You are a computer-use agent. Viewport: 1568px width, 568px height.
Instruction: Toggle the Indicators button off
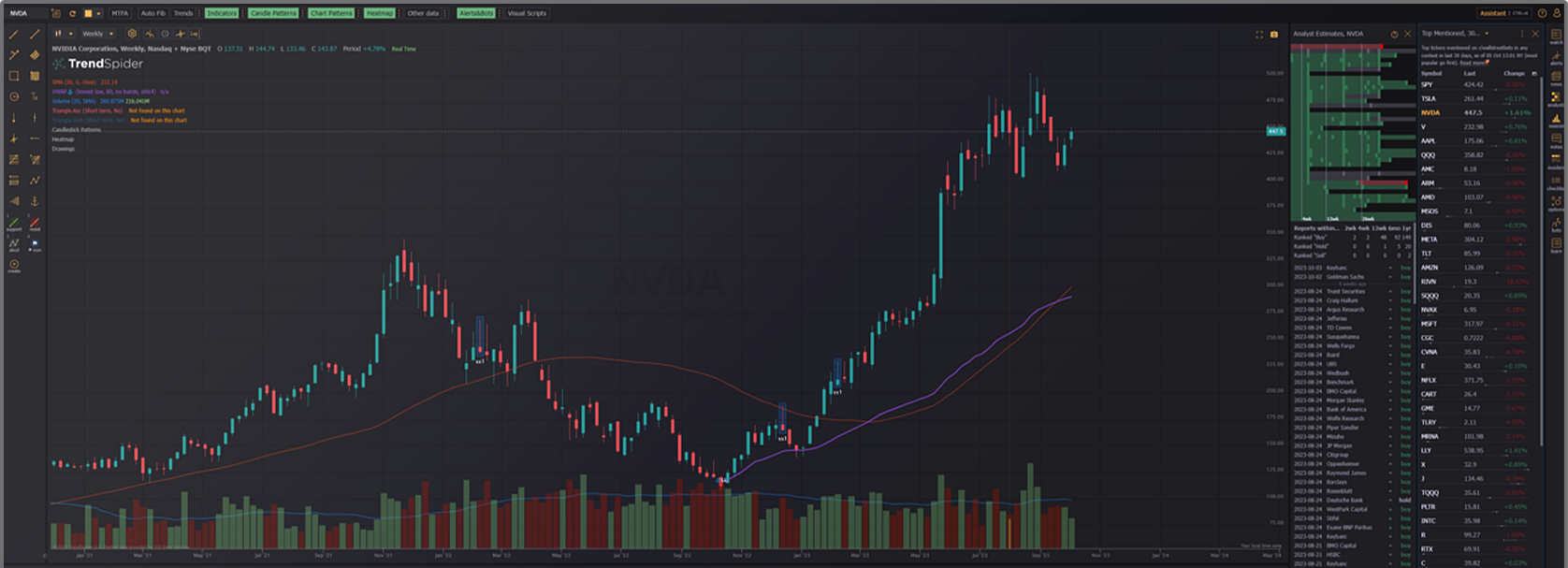tap(222, 13)
